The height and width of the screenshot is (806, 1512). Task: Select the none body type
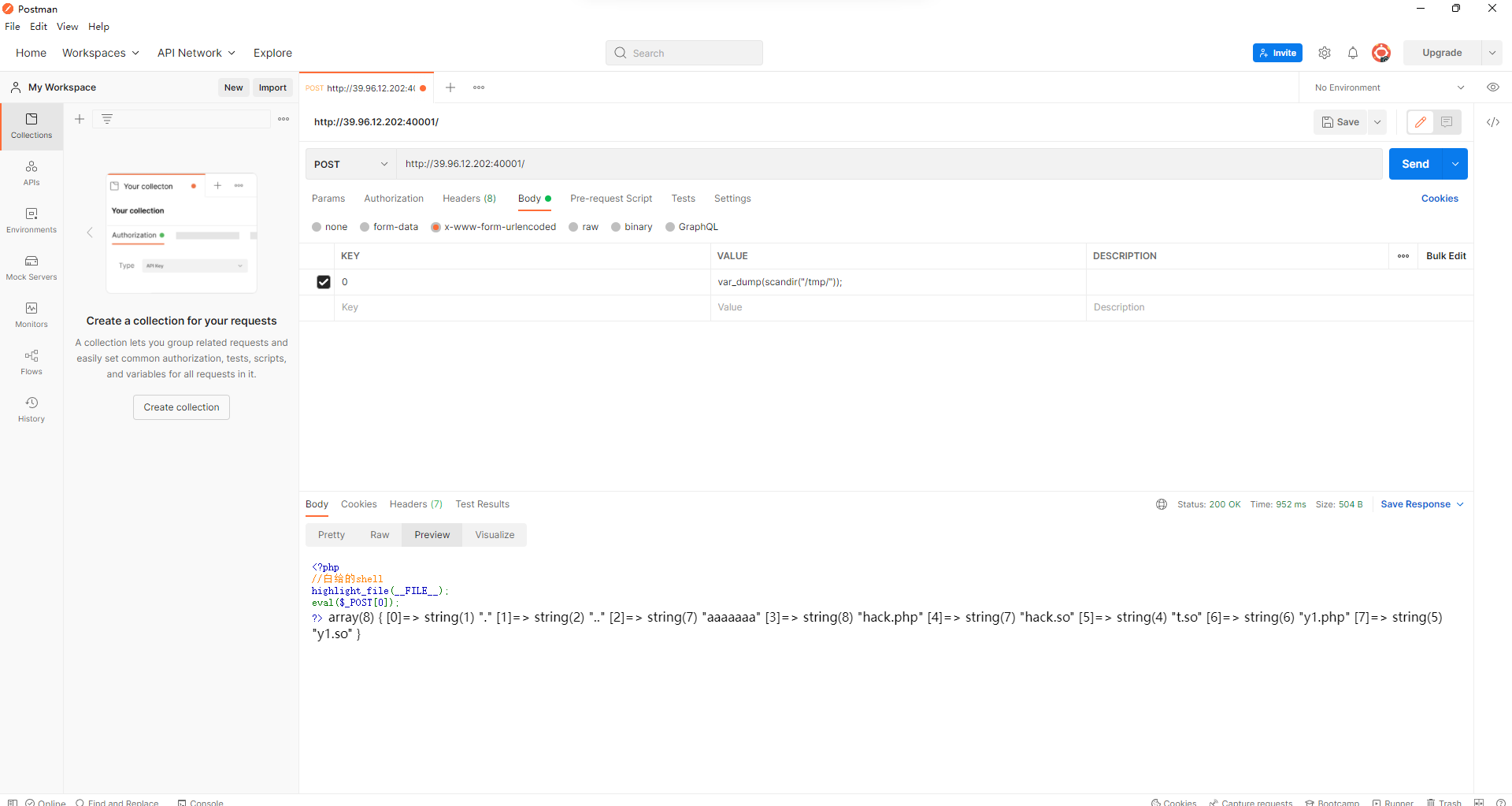coord(329,227)
